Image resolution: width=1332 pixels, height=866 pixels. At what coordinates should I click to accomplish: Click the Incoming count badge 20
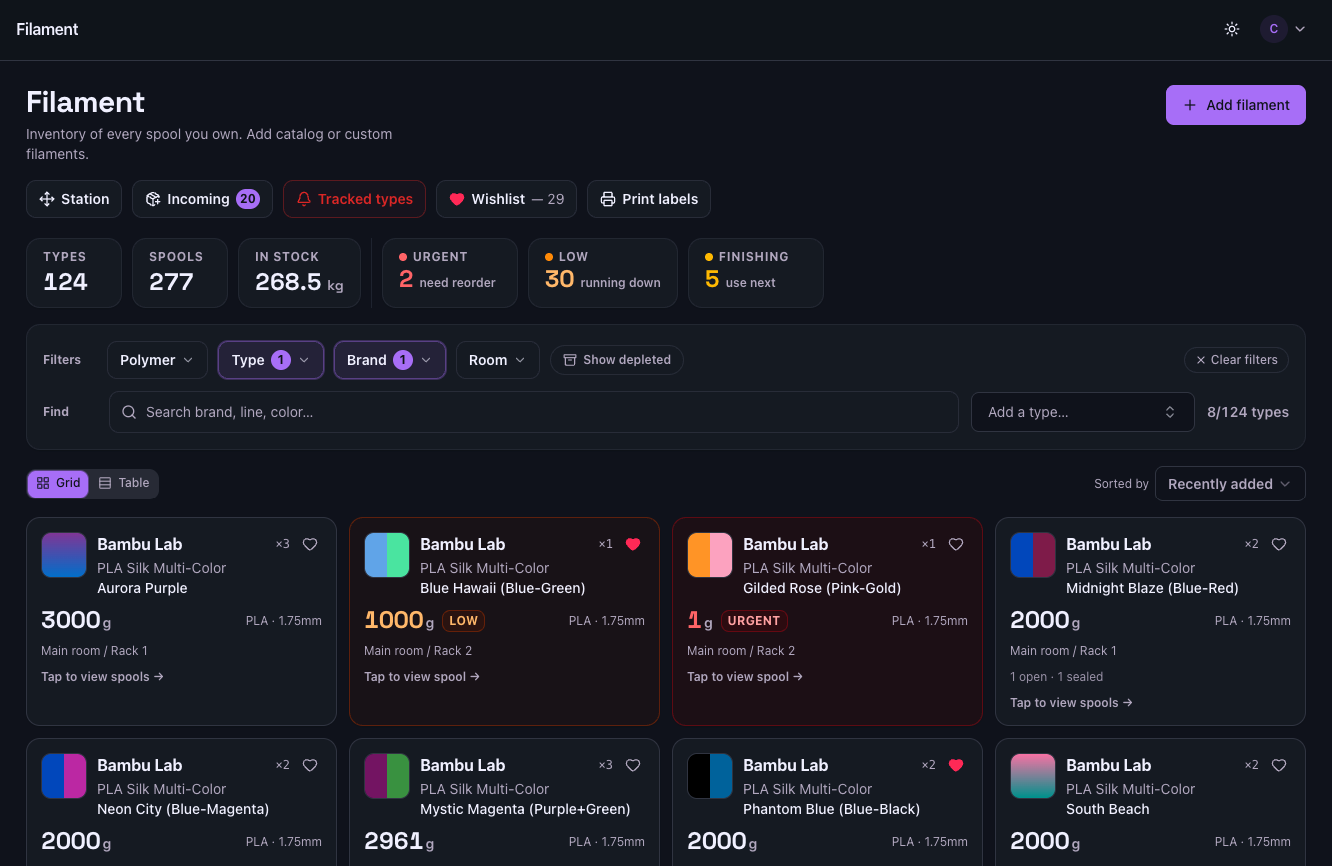point(248,199)
